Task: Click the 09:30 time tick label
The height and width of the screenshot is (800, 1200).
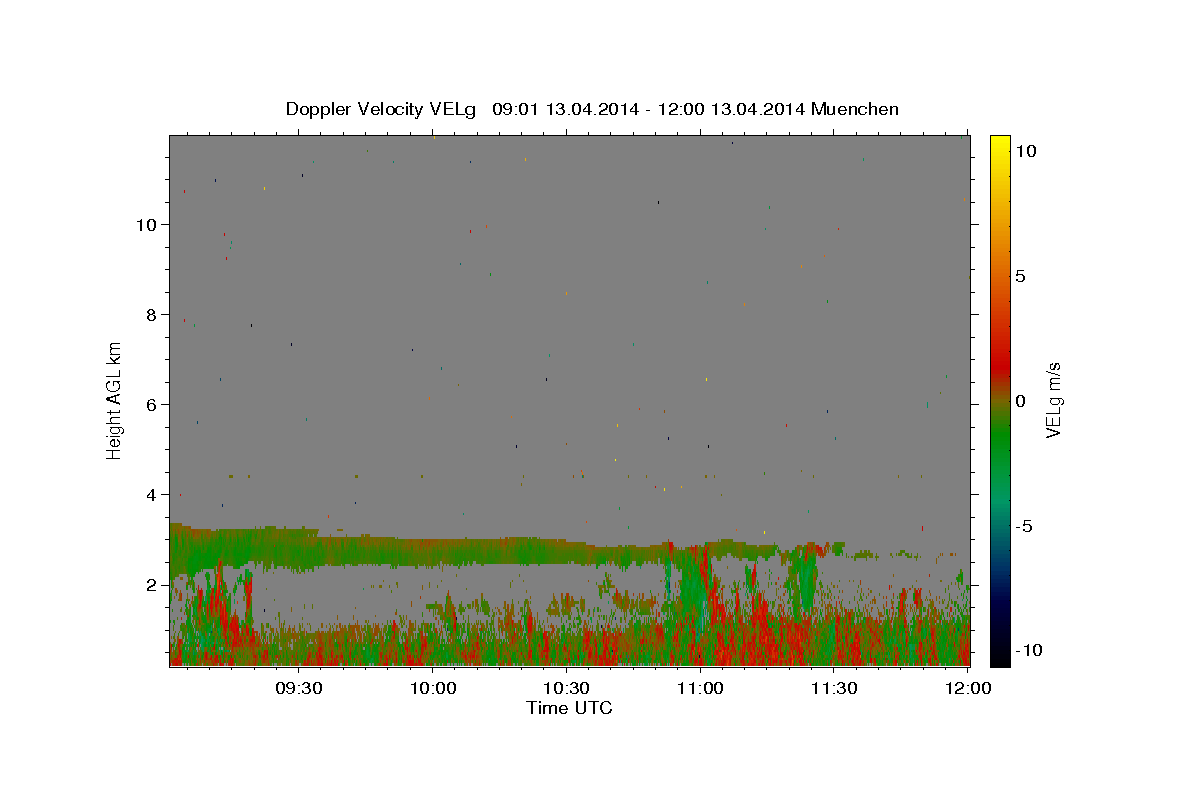Action: point(299,688)
